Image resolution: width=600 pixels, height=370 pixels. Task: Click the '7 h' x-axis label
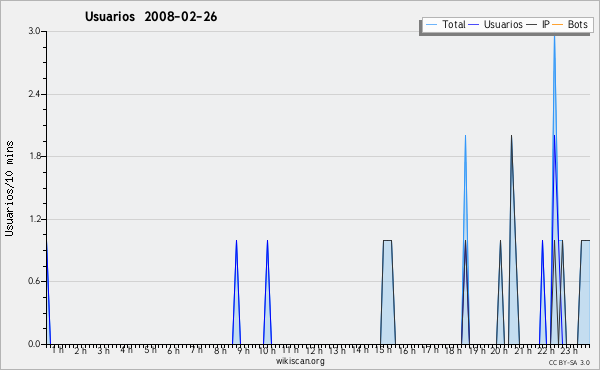pos(197,350)
